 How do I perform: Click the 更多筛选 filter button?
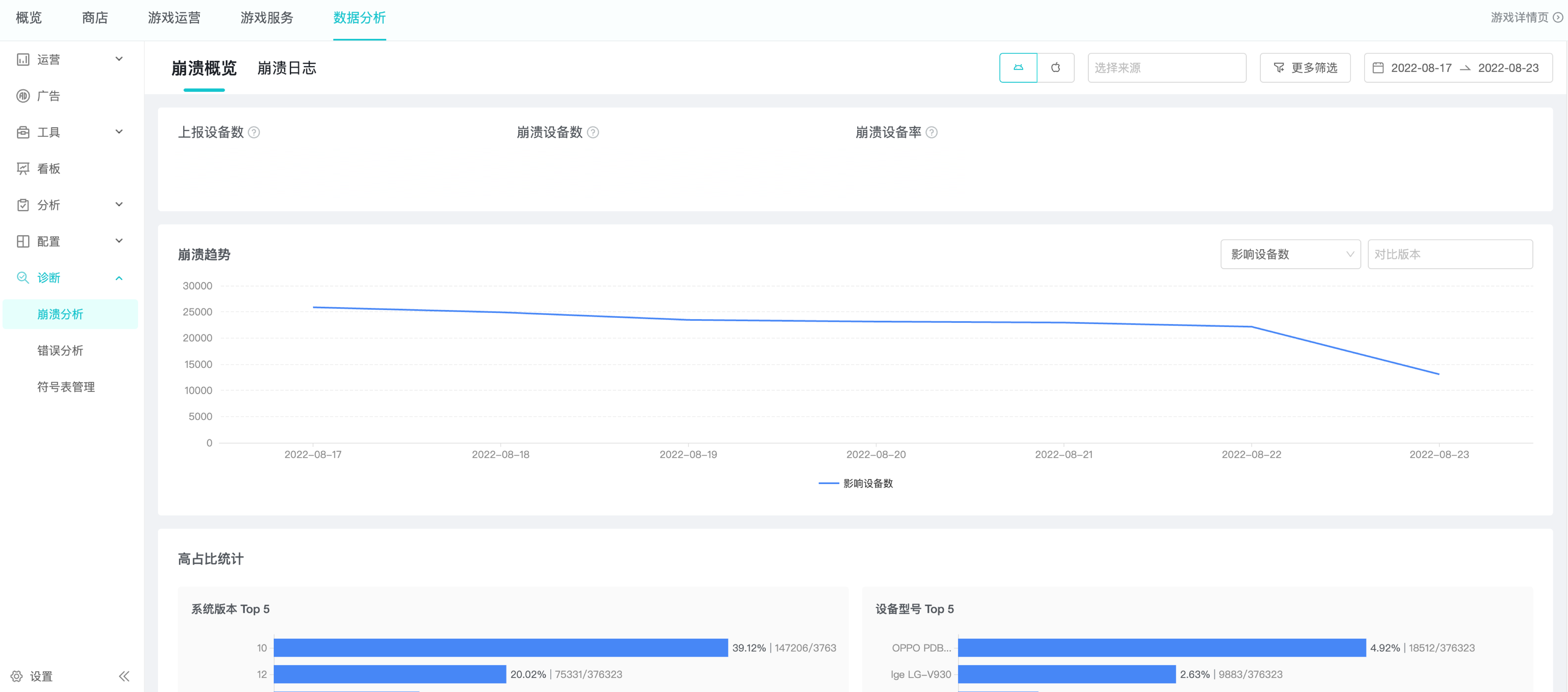coord(1305,68)
